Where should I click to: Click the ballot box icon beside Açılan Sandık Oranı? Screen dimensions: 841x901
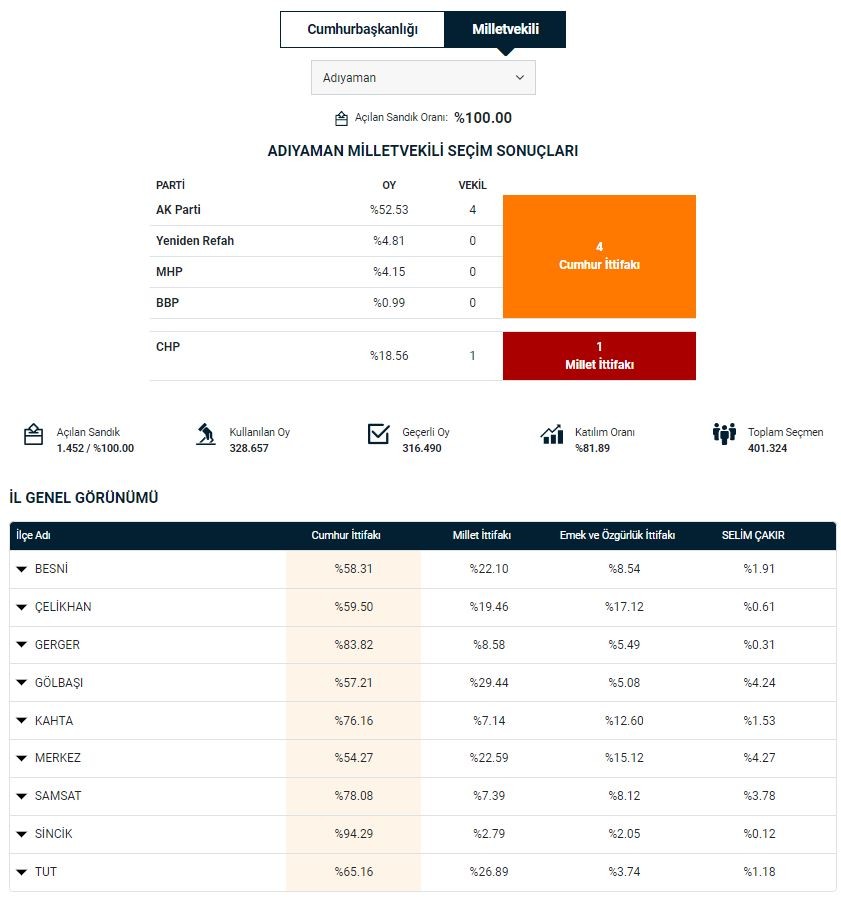coord(341,118)
